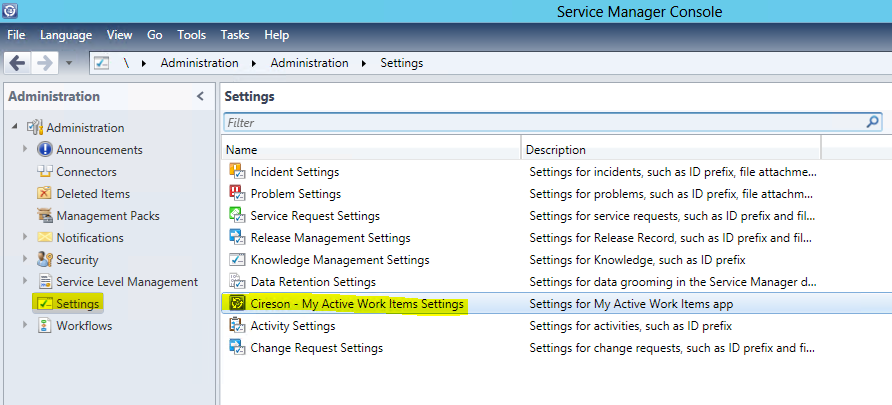Viewport: 892px width, 405px height.
Task: Open the navigation history dropdown arrow
Action: click(69, 63)
